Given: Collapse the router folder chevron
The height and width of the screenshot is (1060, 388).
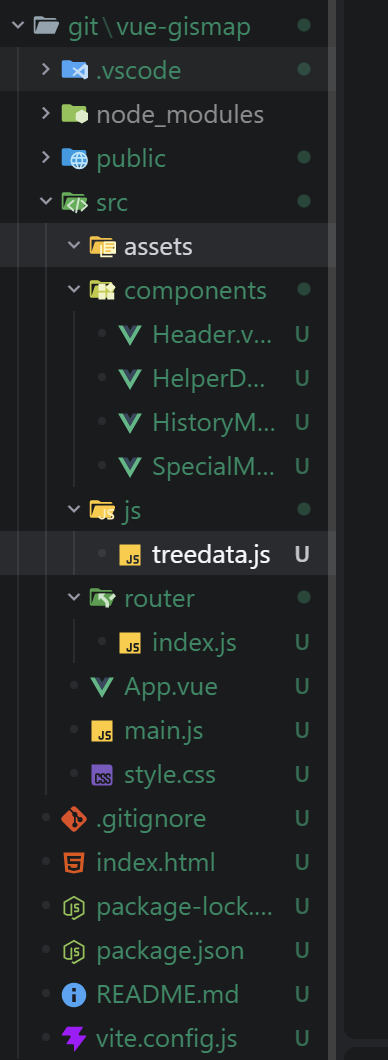Looking at the screenshot, I should 74,598.
